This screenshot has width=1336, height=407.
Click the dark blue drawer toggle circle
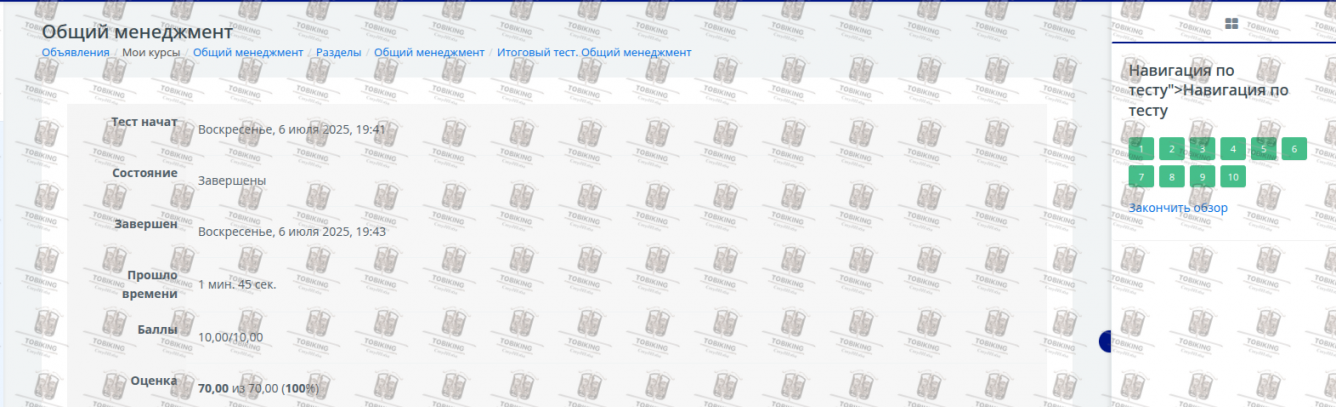coord(1105,341)
